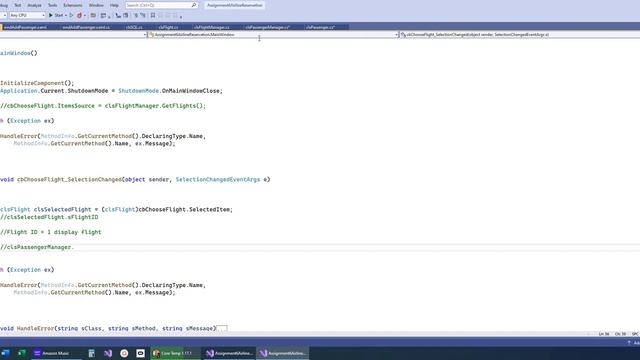Click the phone-shaped toolbar icon left of the bookmark
Viewport: 640px width, 360px height.
[x=118, y=15]
